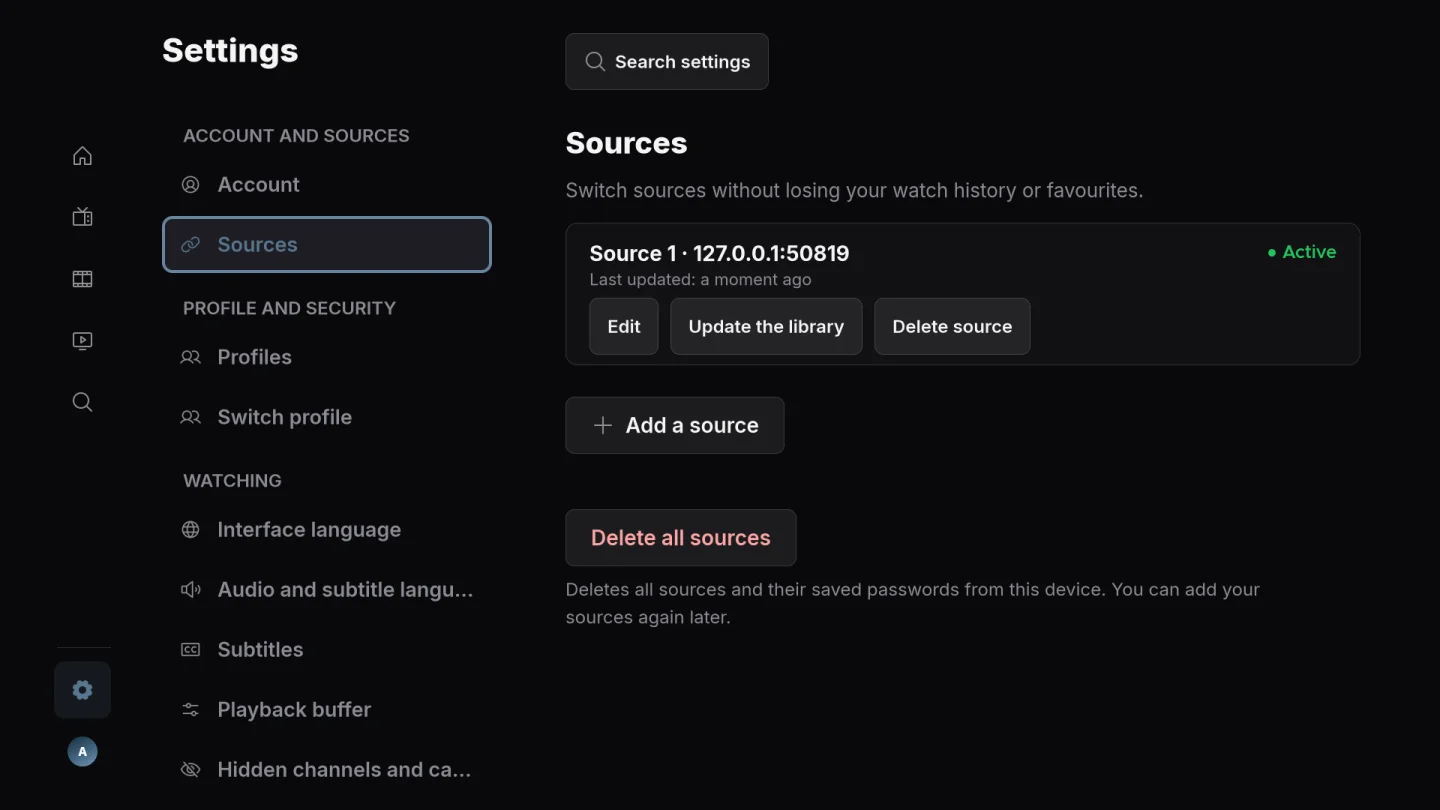Image resolution: width=1440 pixels, height=810 pixels.
Task: Click the Last updated: a moment ago text
Action: [x=700, y=280]
